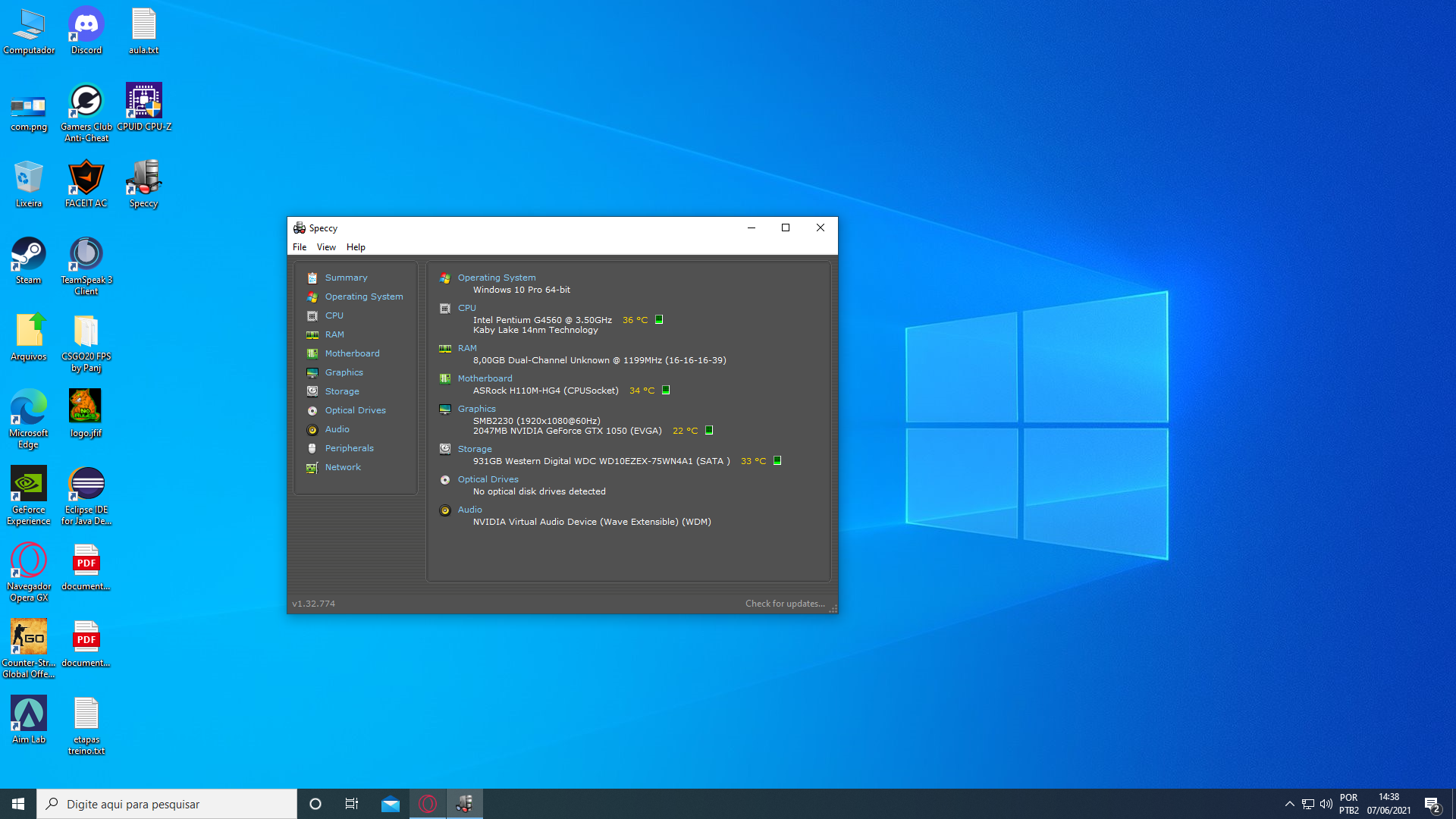1456x819 pixels.
Task: Show hidden system tray icons
Action: 1289,804
